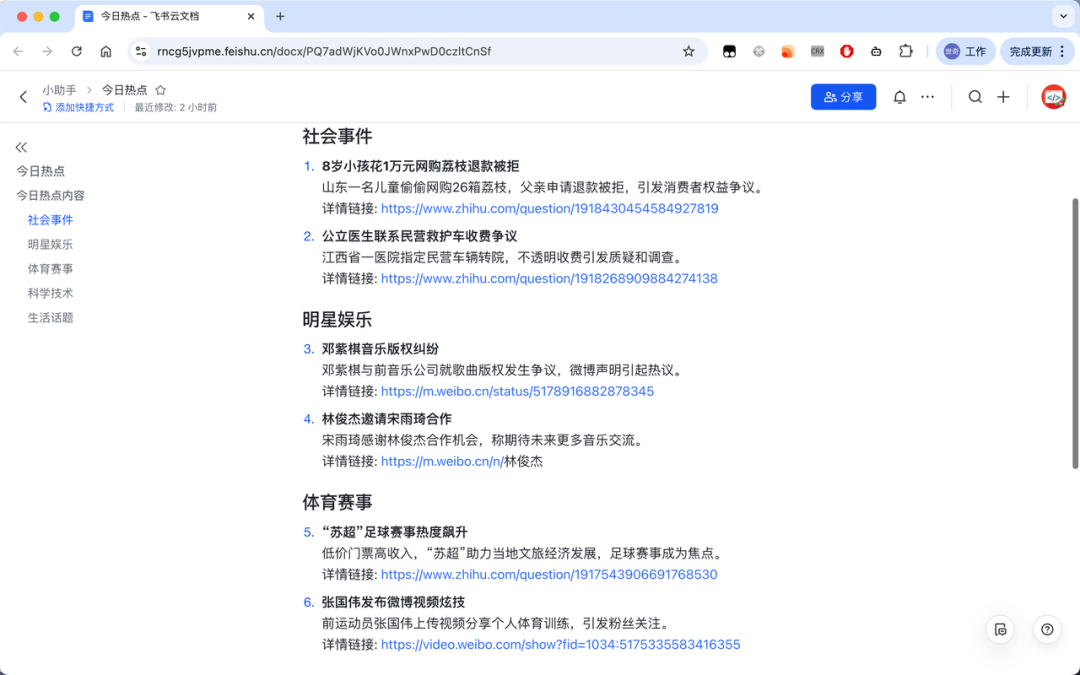Reload the page with the refresh icon
Image resolution: width=1080 pixels, height=675 pixels.
click(x=76, y=49)
